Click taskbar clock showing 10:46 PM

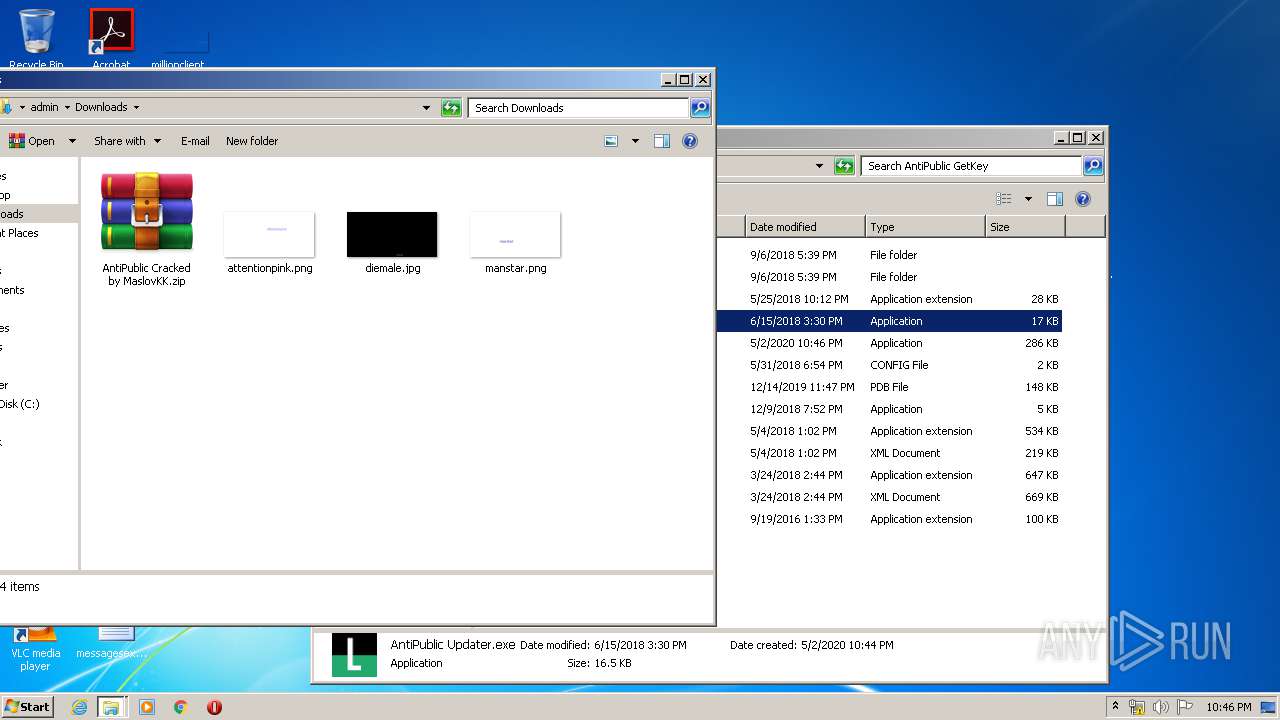(1229, 707)
